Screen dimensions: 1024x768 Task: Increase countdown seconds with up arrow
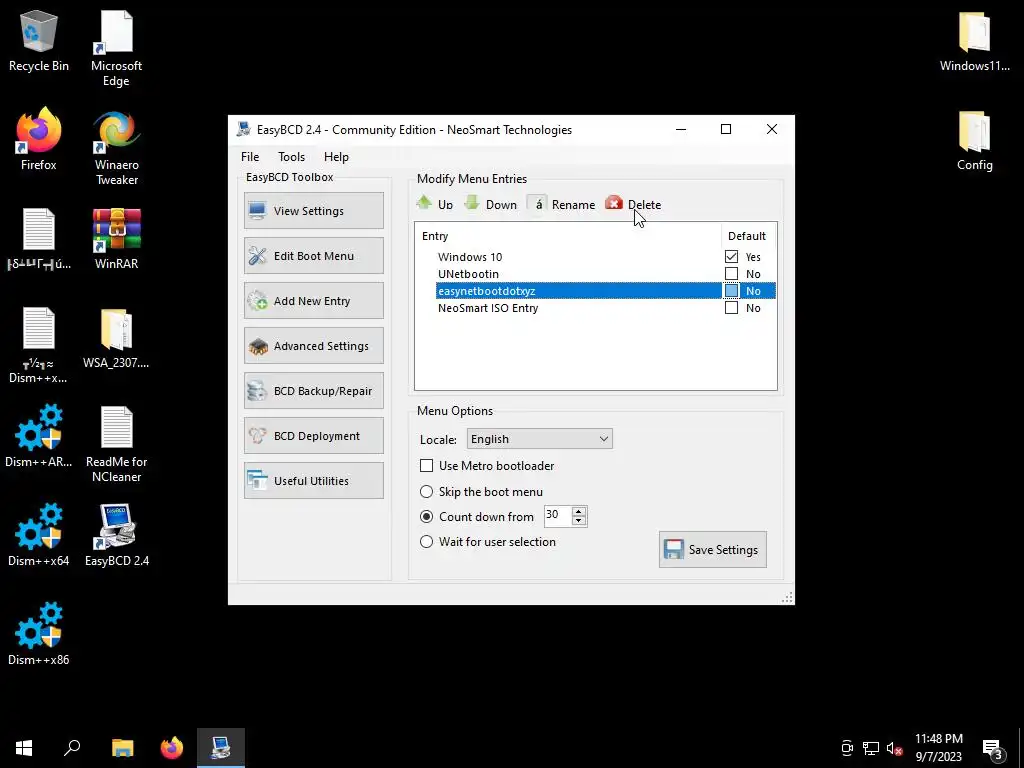click(579, 511)
